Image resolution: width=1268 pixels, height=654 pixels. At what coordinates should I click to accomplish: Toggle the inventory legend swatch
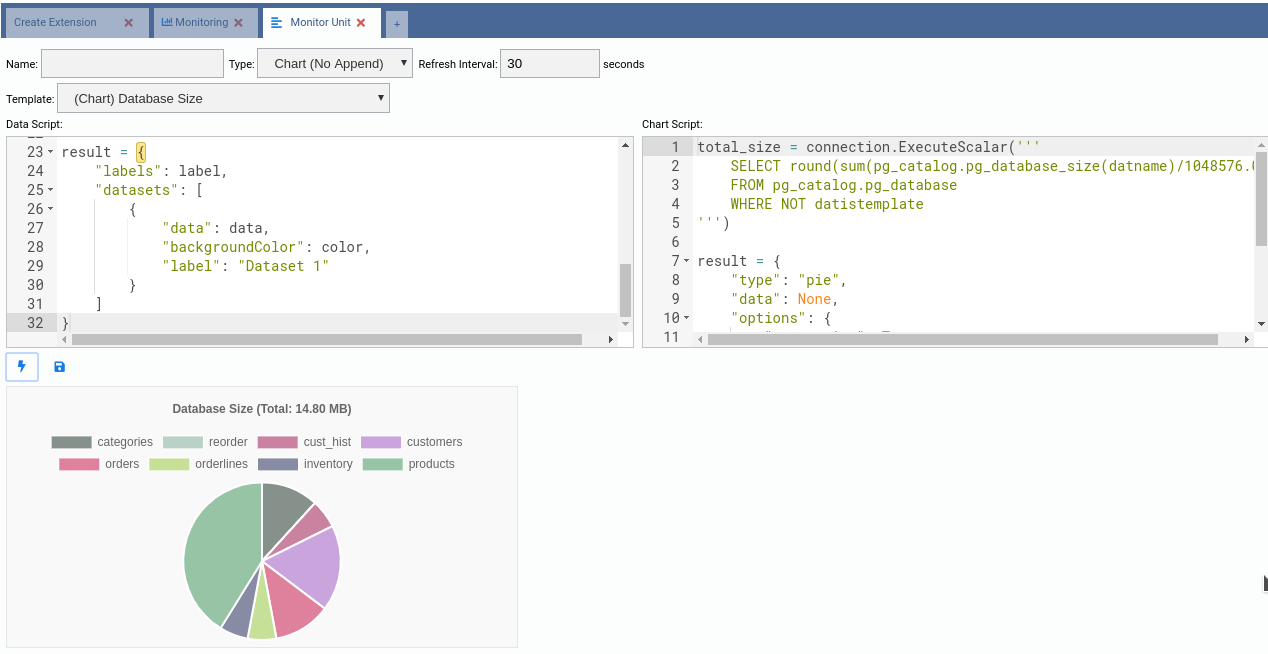click(x=278, y=464)
